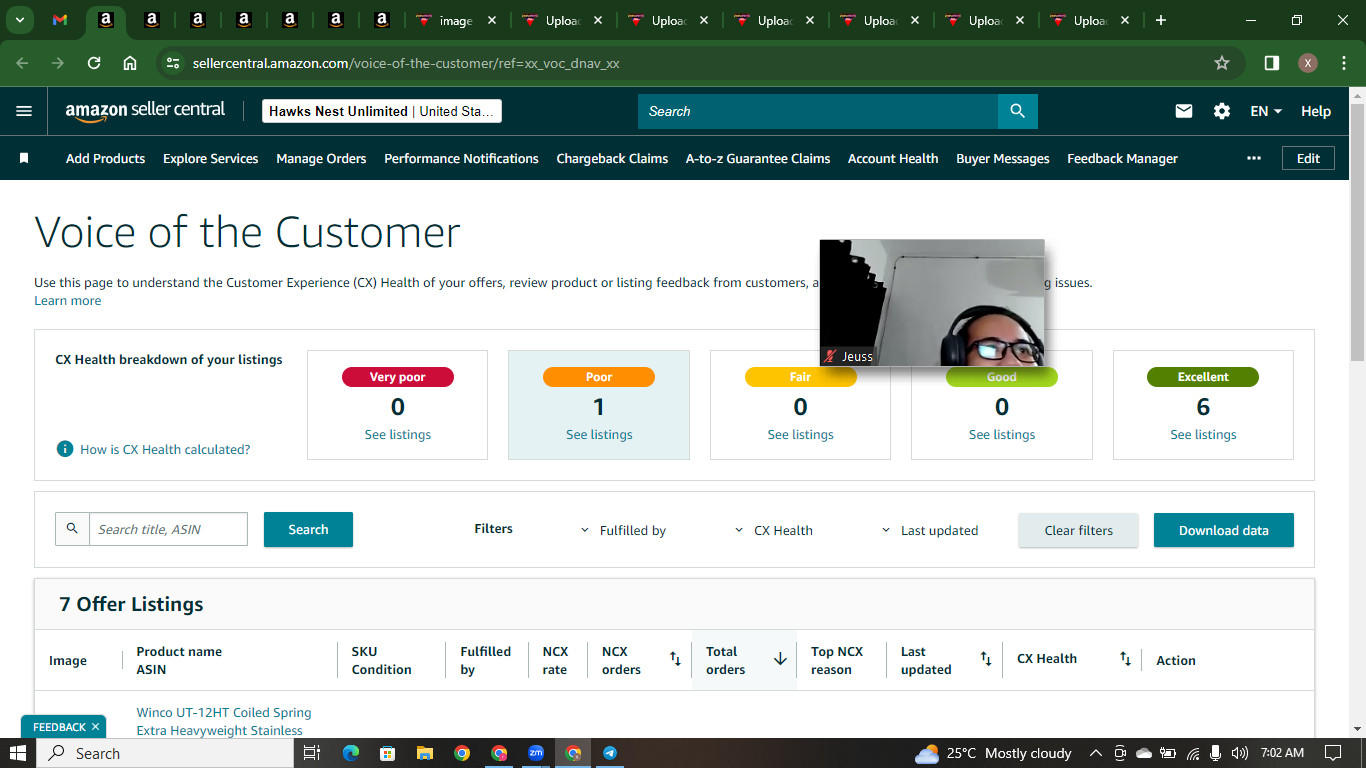Go to Performance Notifications

pos(461,158)
